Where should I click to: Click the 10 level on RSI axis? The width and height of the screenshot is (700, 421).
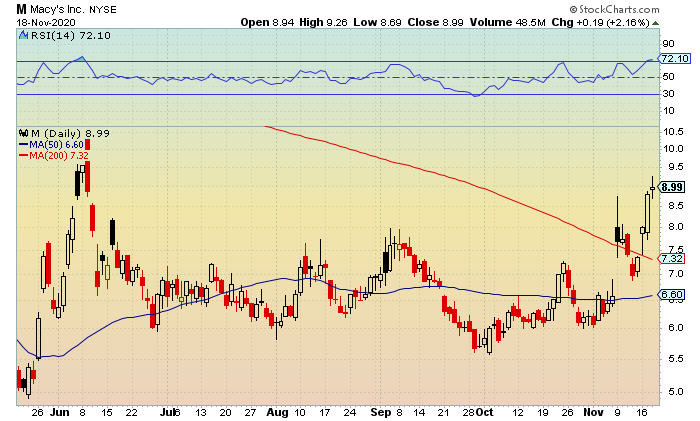point(668,111)
